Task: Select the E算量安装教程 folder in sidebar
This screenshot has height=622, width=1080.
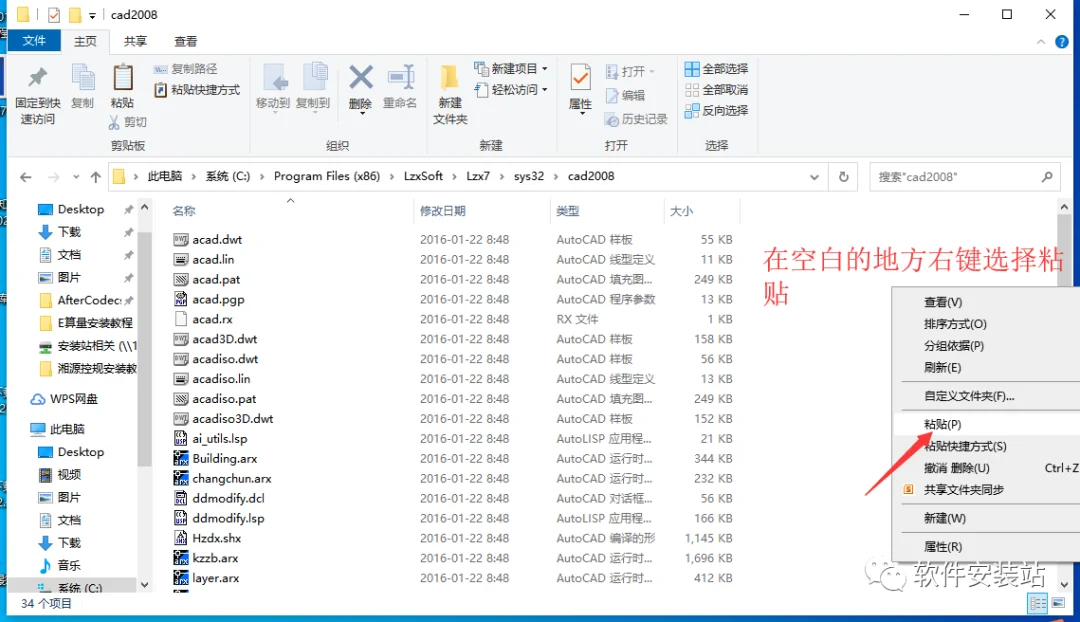Action: point(95,322)
